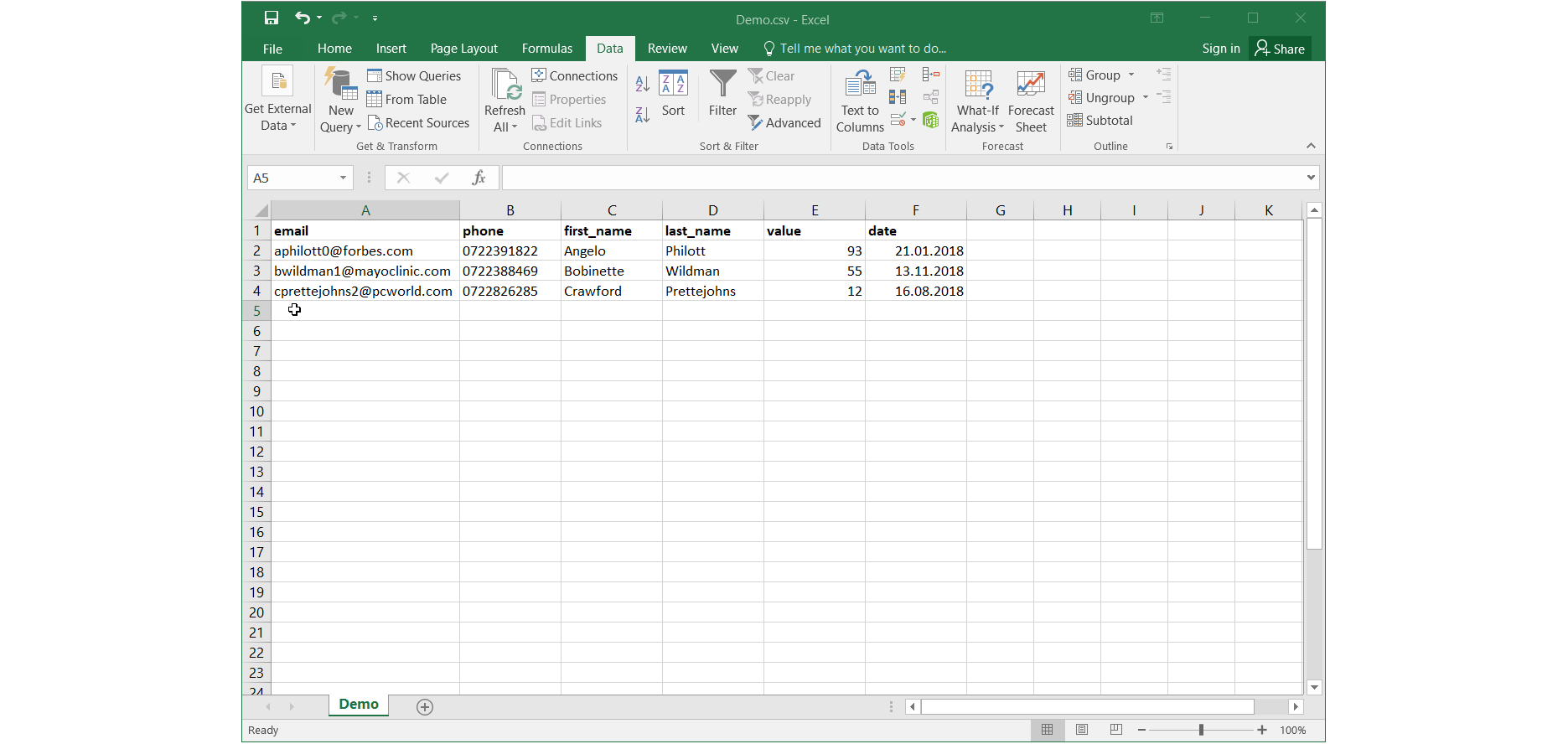Switch to Page Break Preview view

click(x=1115, y=730)
